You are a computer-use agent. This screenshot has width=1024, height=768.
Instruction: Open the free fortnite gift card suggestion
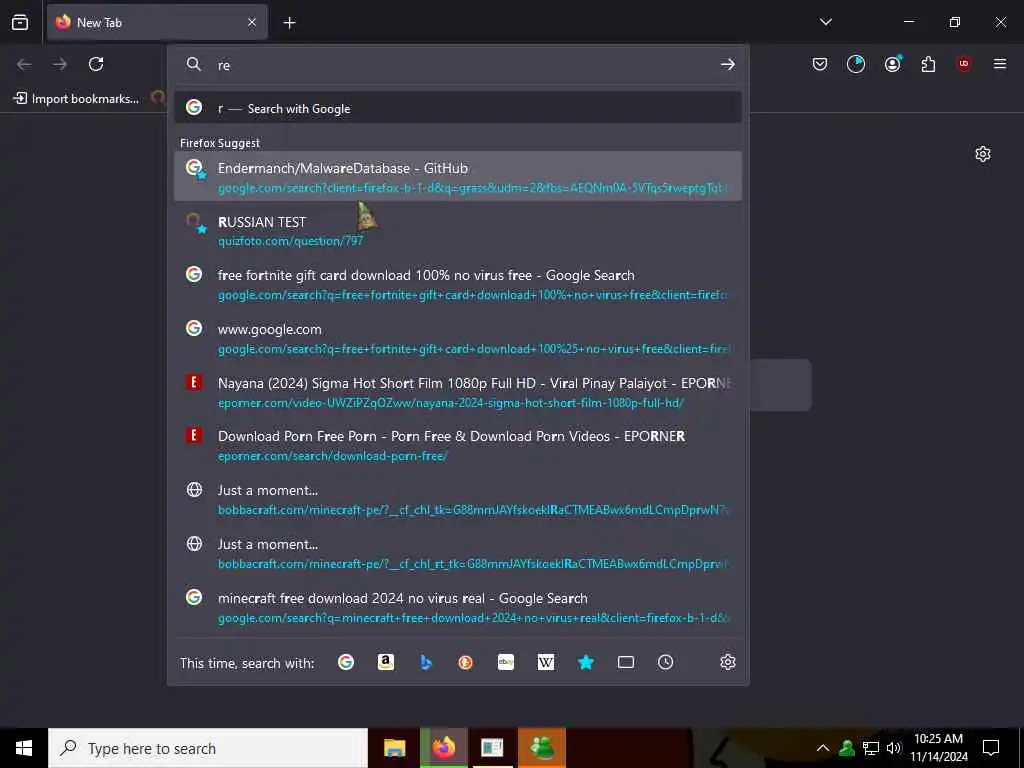458,284
